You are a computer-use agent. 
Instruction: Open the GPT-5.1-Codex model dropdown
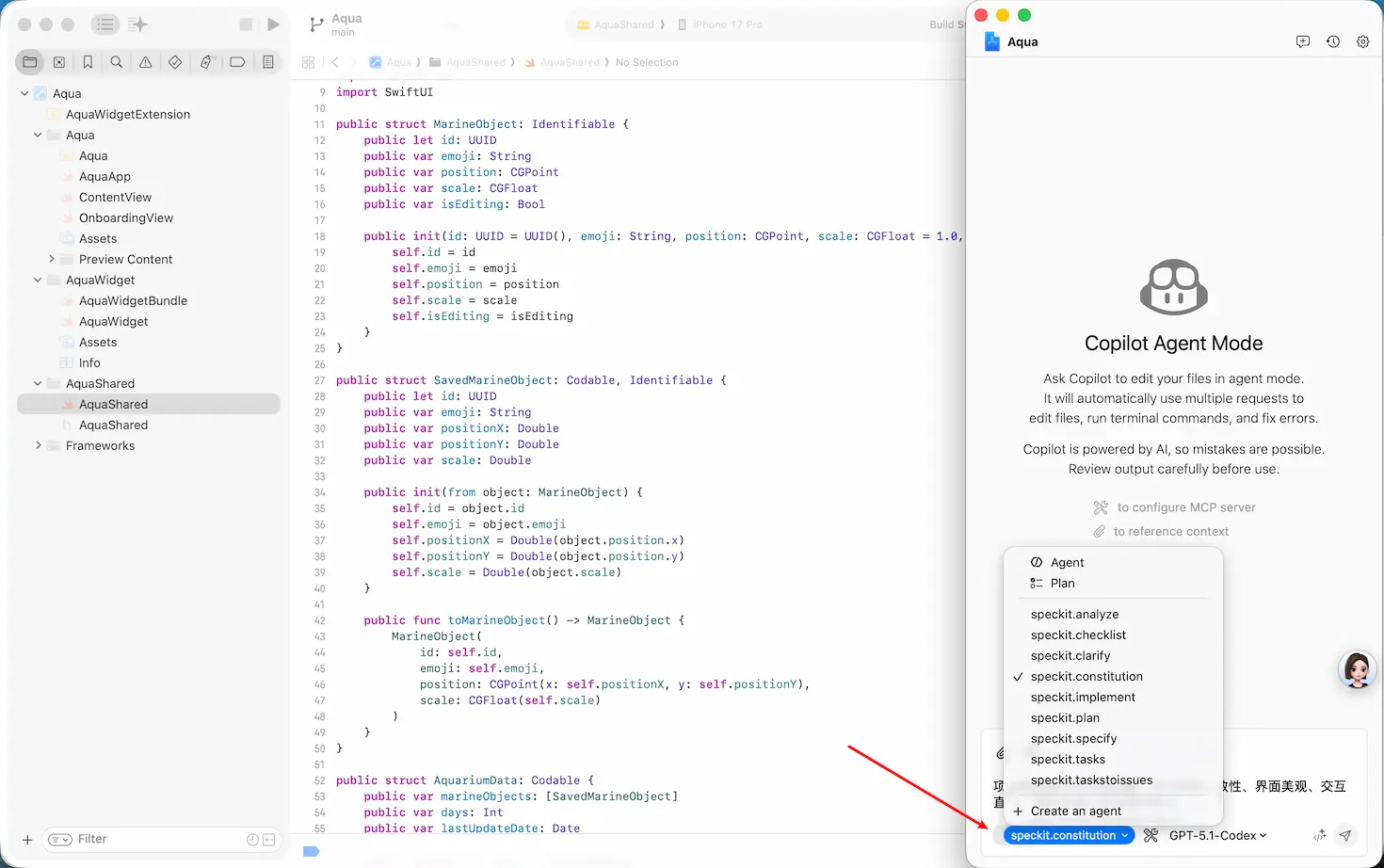coord(1217,835)
